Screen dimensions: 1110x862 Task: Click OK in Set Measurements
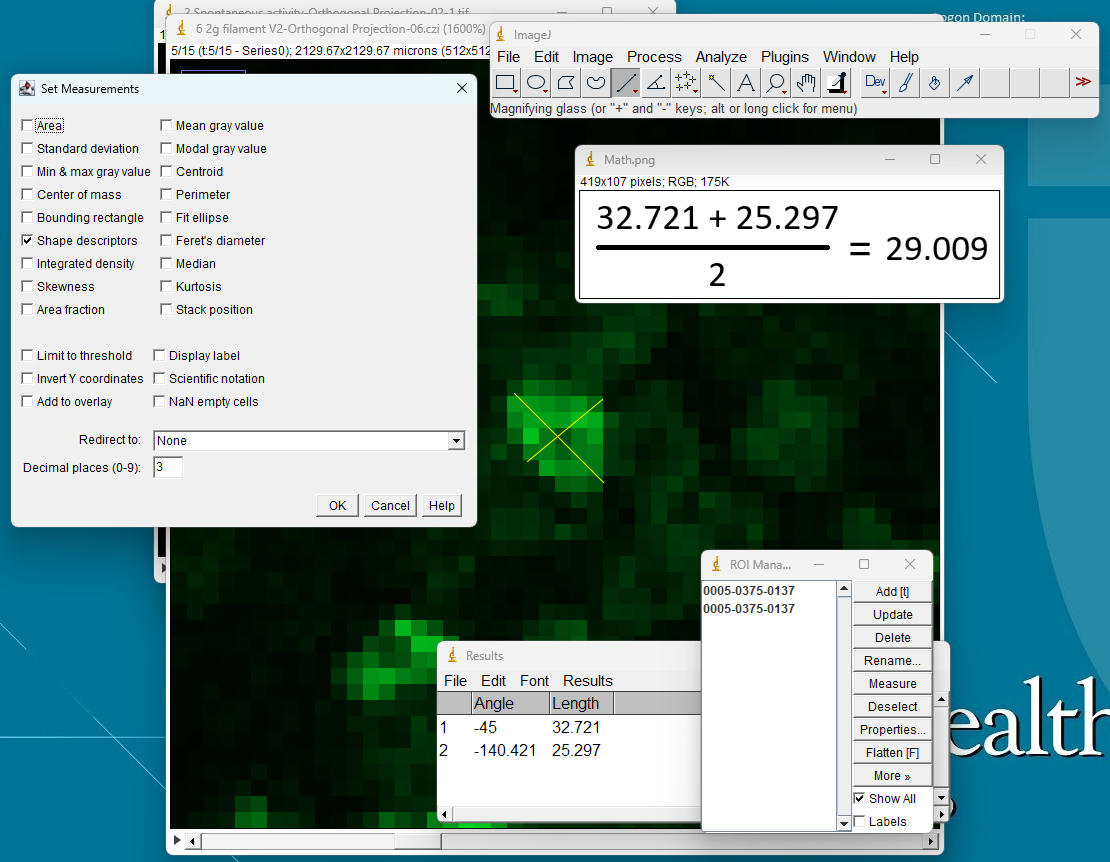pos(337,506)
